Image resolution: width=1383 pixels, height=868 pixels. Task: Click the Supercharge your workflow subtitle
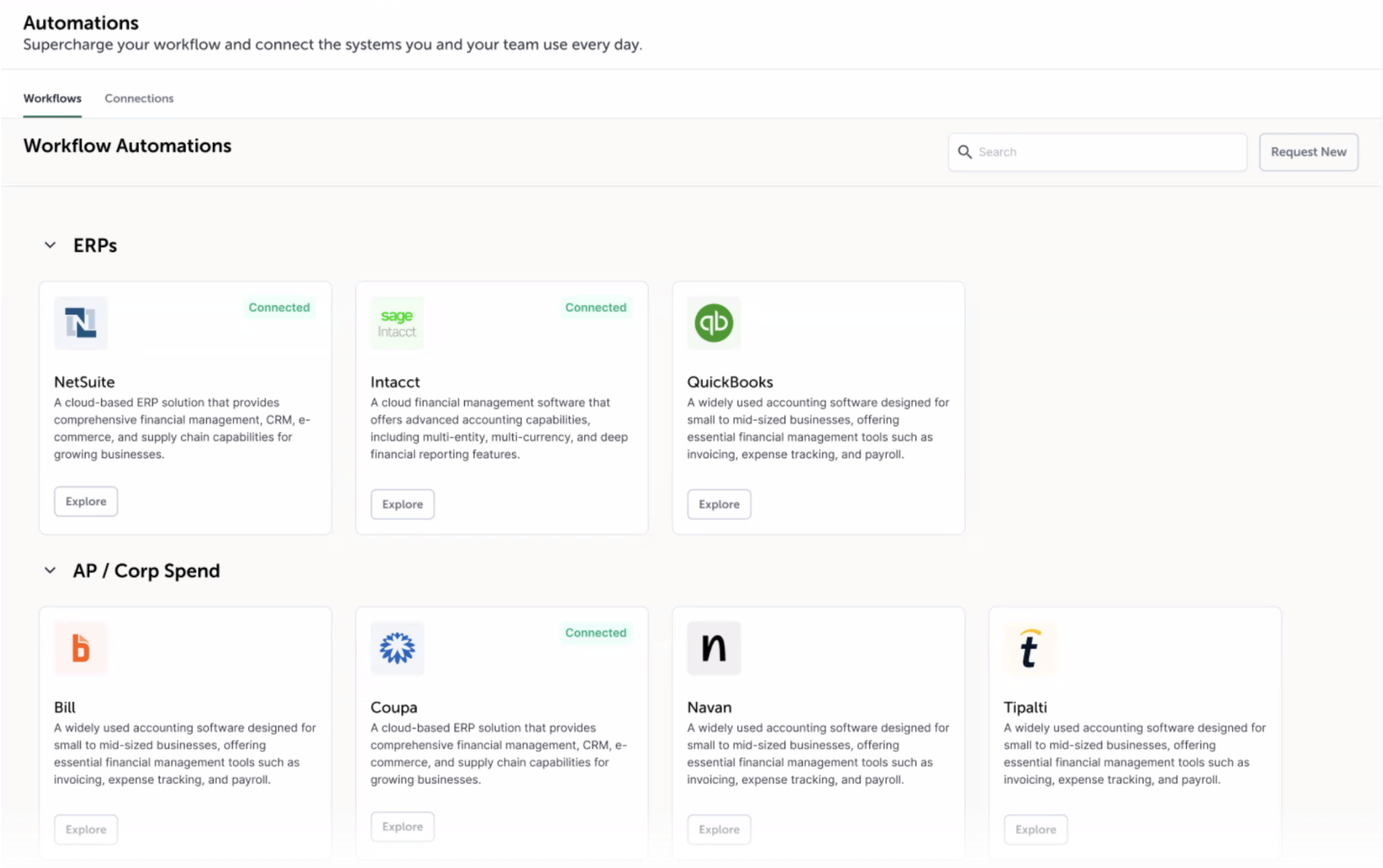(333, 45)
